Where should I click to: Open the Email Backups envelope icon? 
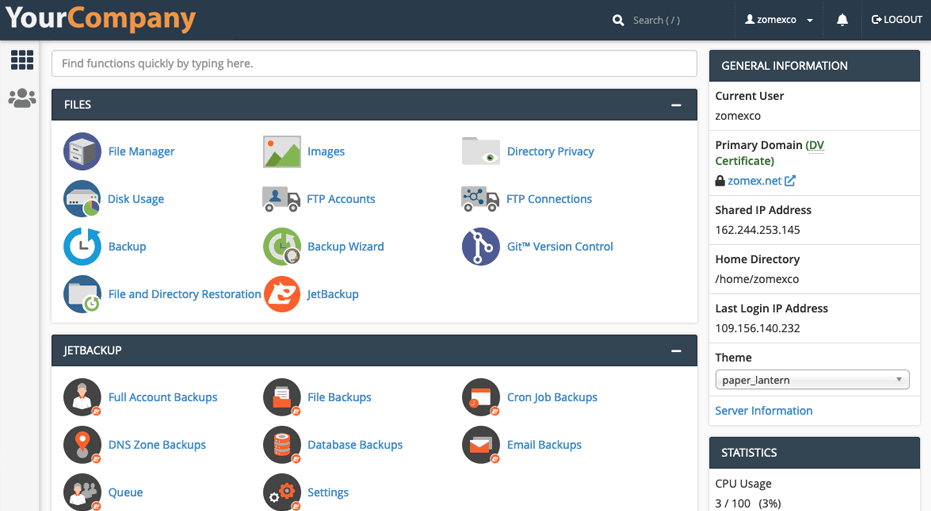(x=480, y=445)
